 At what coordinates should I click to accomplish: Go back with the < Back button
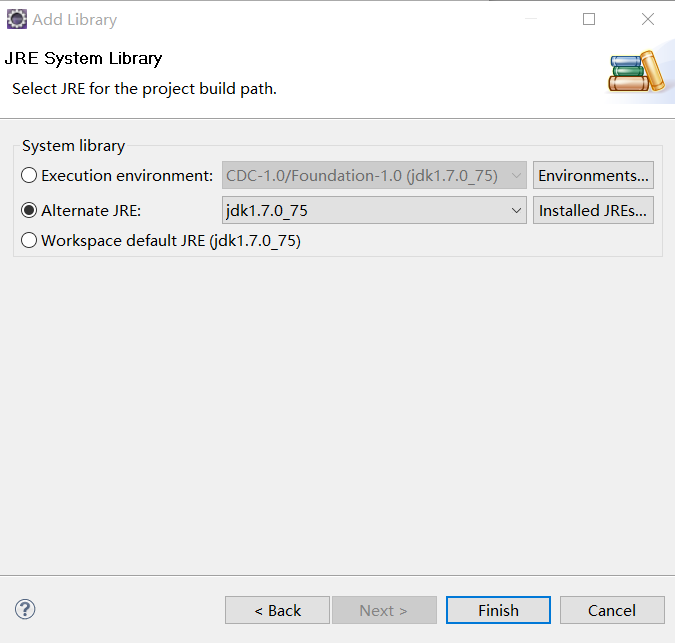(x=277, y=610)
